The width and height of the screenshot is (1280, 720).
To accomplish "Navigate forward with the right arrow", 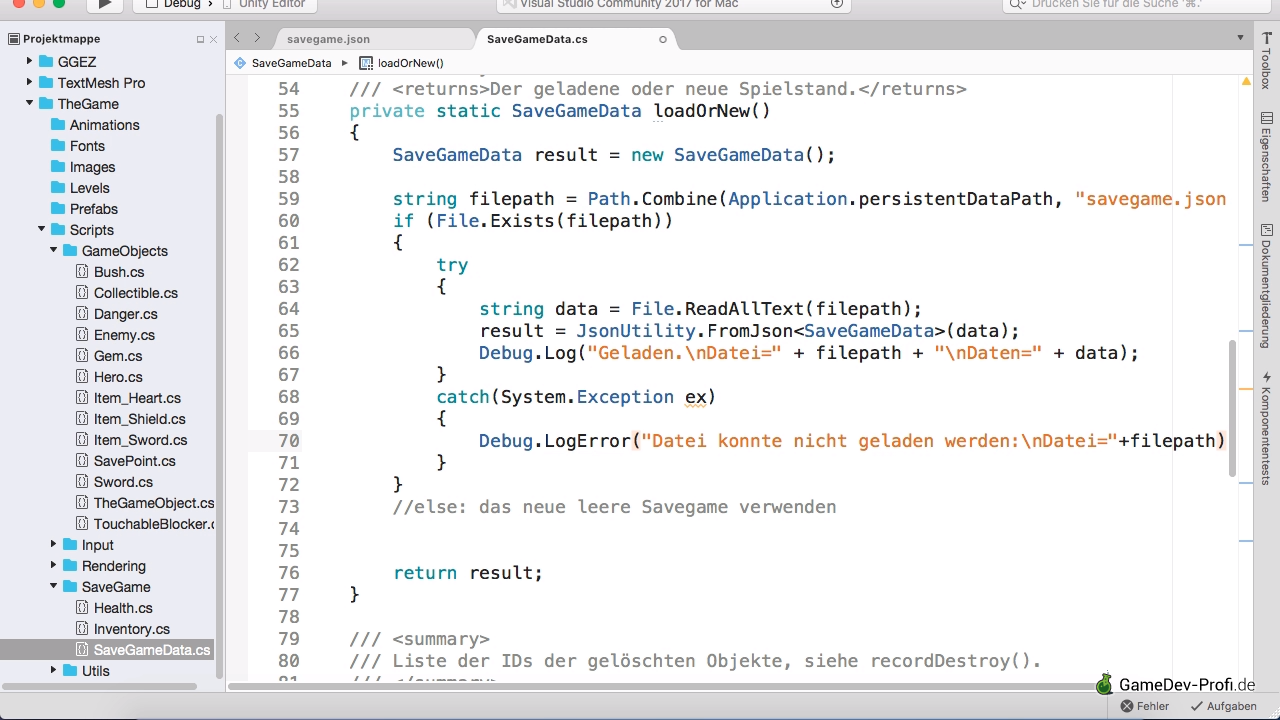I will [257, 38].
